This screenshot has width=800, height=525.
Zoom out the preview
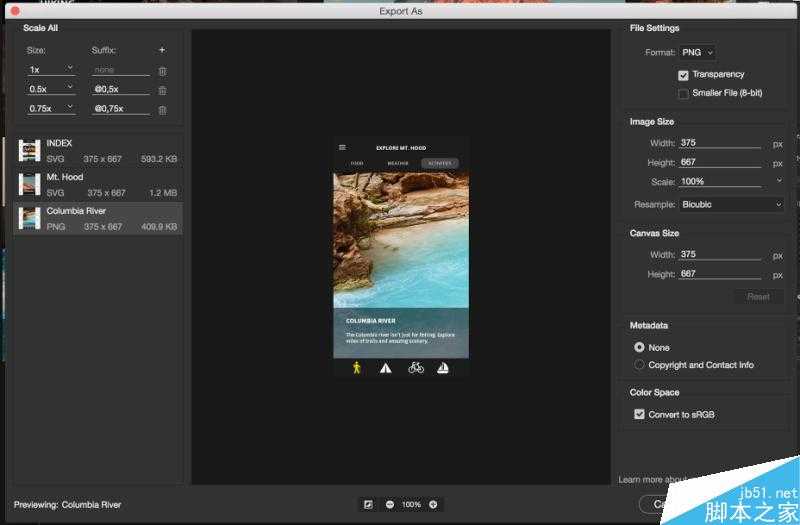pos(390,504)
